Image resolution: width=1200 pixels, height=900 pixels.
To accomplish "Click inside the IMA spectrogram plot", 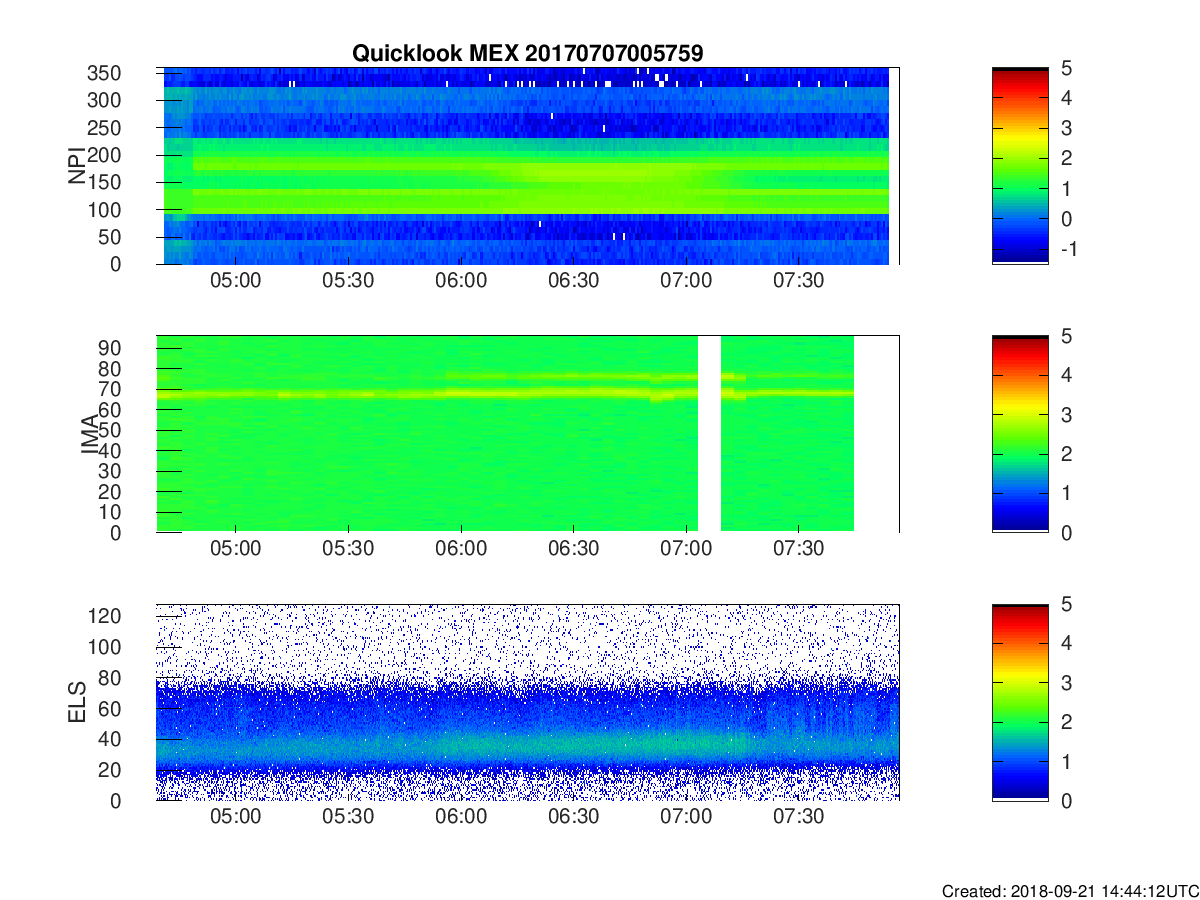I will (x=528, y=434).
